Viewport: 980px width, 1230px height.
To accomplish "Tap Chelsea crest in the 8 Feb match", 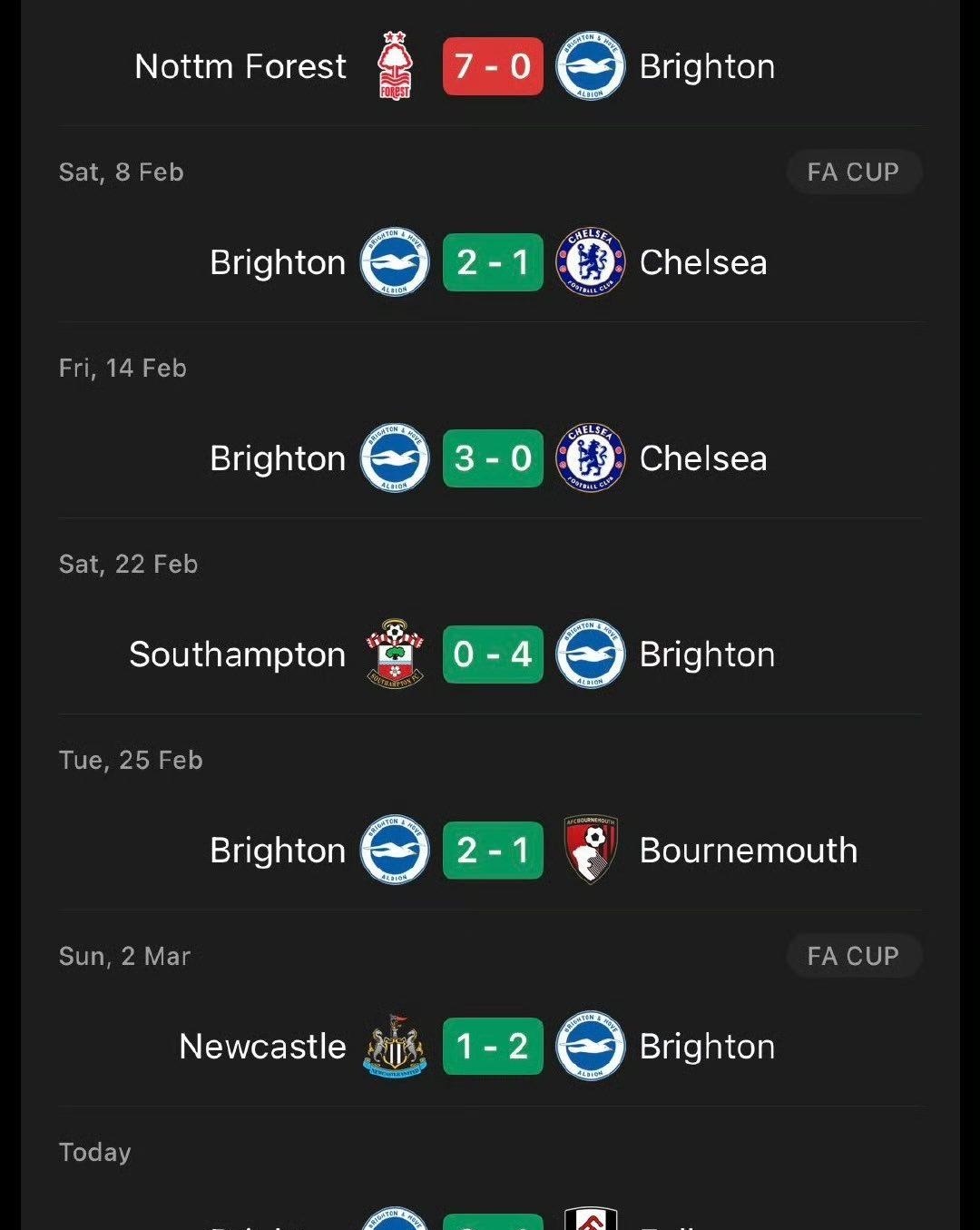I will tap(590, 262).
